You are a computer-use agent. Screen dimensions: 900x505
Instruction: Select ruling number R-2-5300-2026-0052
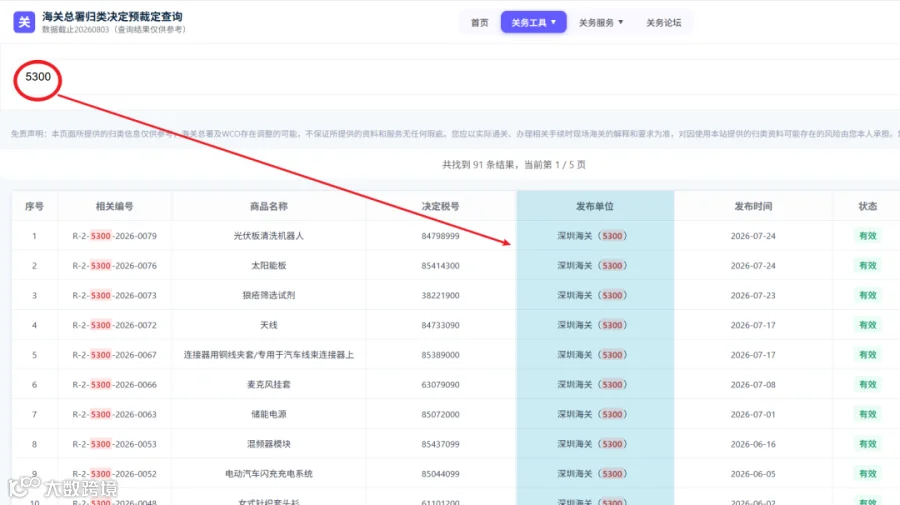click(115, 474)
